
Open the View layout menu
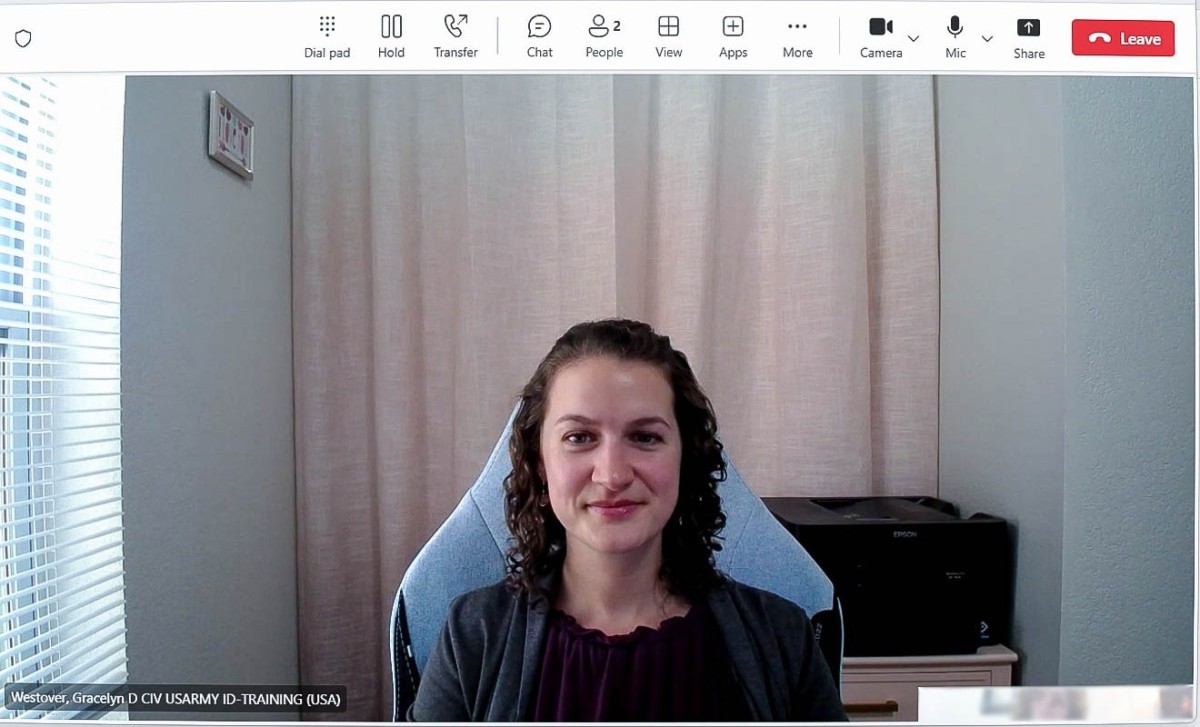tap(668, 37)
